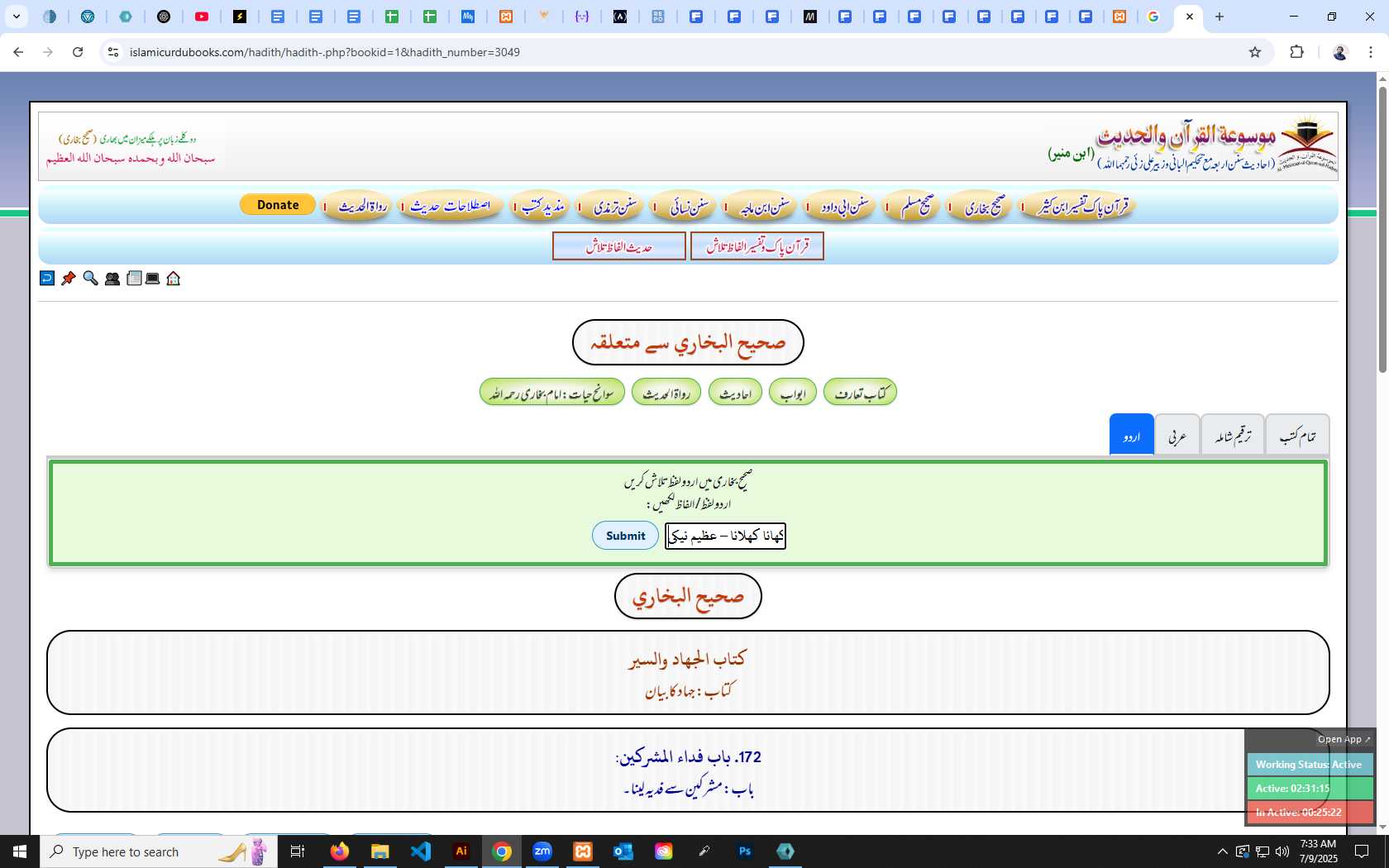Screen dimensions: 1389x868
Task: Open the Chrome extensions puzzle icon
Action: [x=1296, y=52]
